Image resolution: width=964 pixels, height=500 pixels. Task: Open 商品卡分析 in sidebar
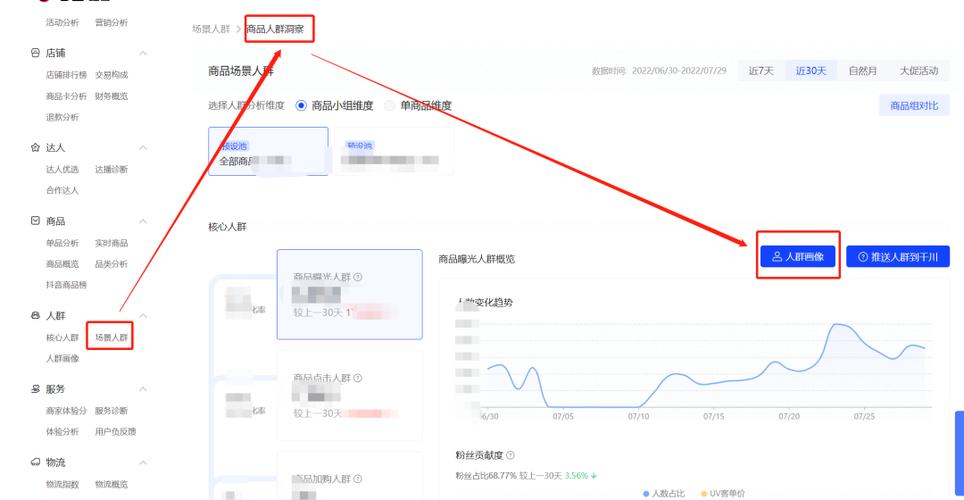pyautogui.click(x=66, y=96)
